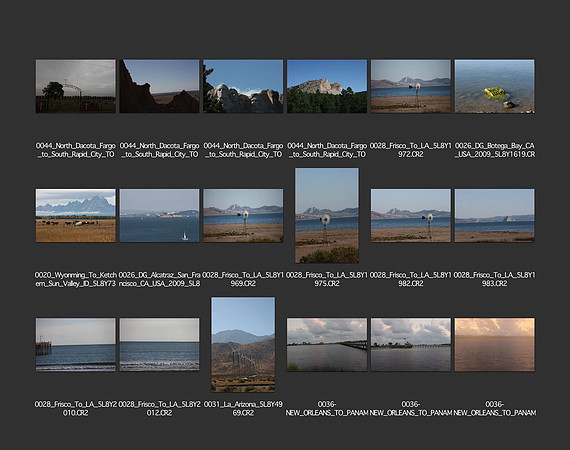This screenshot has width=570, height=450.
Task: Click the NEW_ORLEANS_TO_PANAM label under the sunset thumbnail
Action: pos(494,409)
